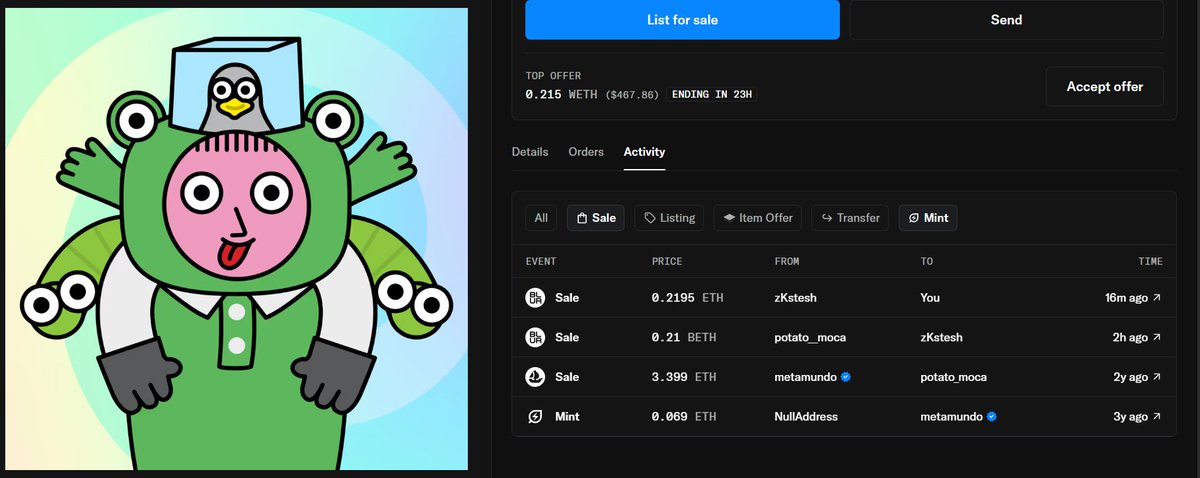
Task: Open potato__moca profile in the FROM column
Action: click(x=810, y=338)
